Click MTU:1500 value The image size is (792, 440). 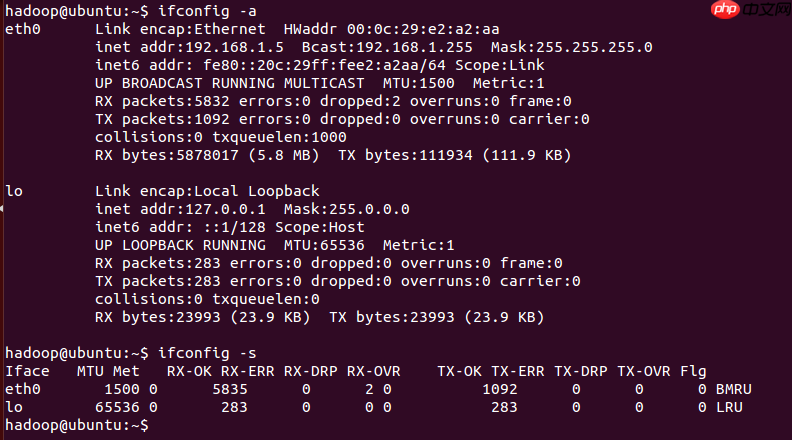[x=418, y=83]
